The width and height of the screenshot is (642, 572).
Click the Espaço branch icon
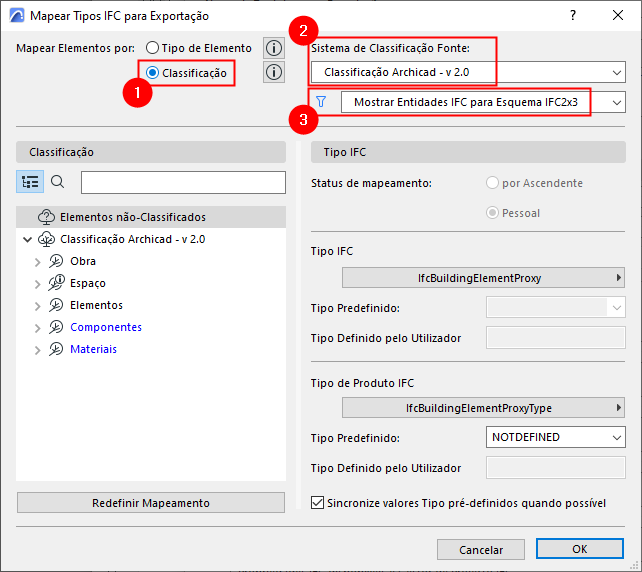[56, 283]
